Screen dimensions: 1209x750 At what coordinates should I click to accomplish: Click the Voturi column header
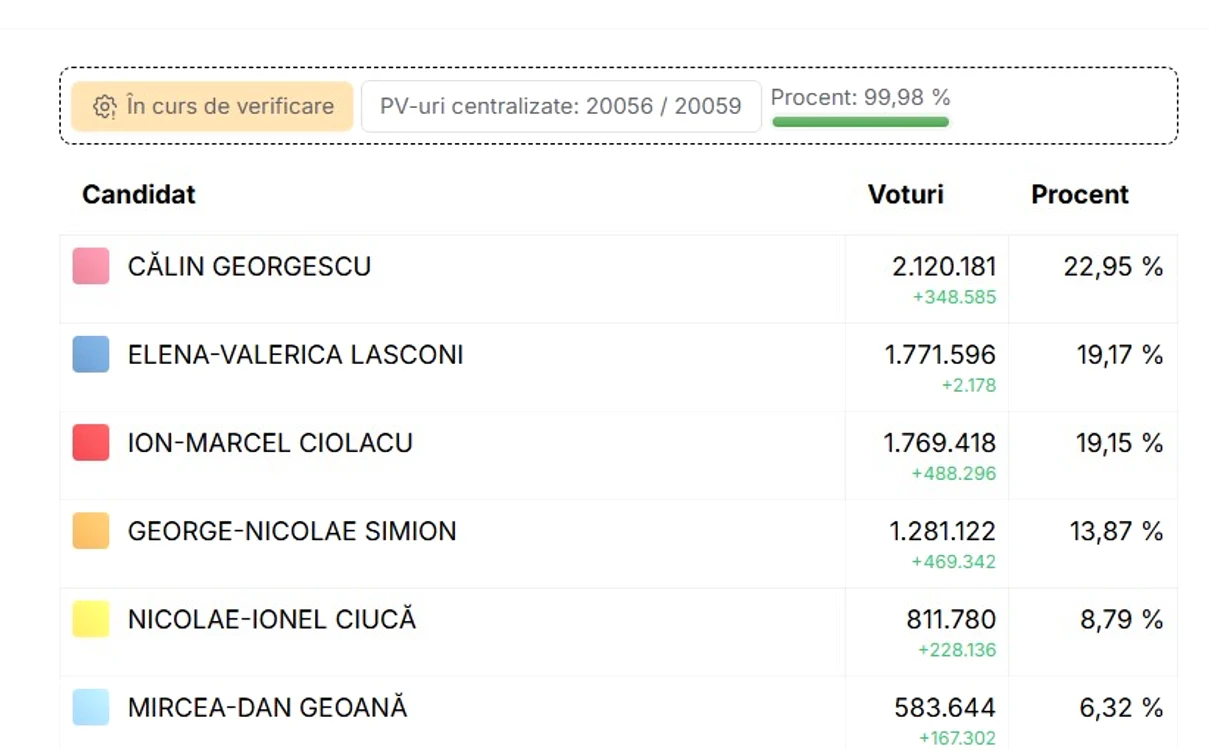906,194
